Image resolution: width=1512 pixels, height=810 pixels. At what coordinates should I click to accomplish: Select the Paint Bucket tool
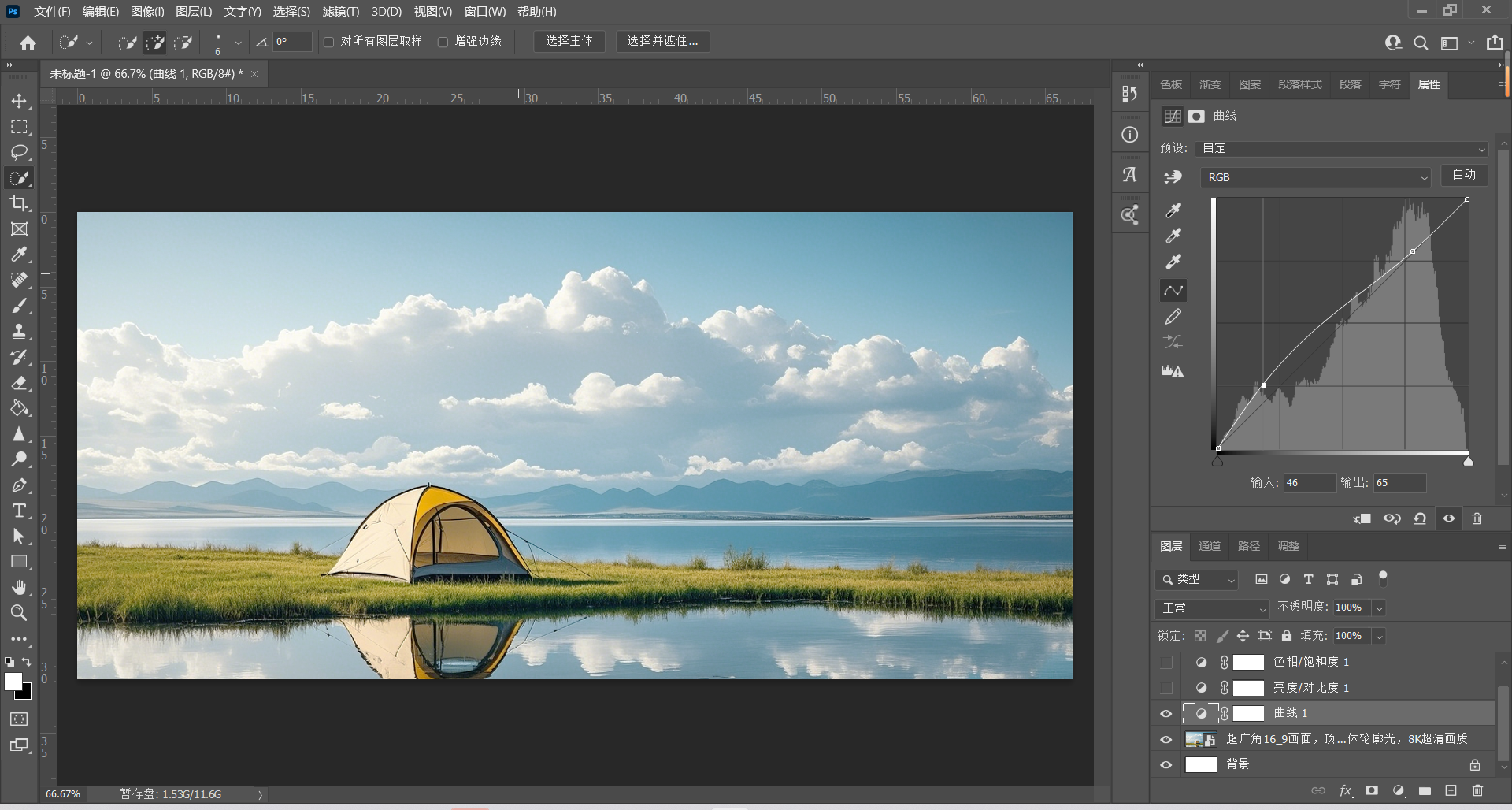(20, 408)
